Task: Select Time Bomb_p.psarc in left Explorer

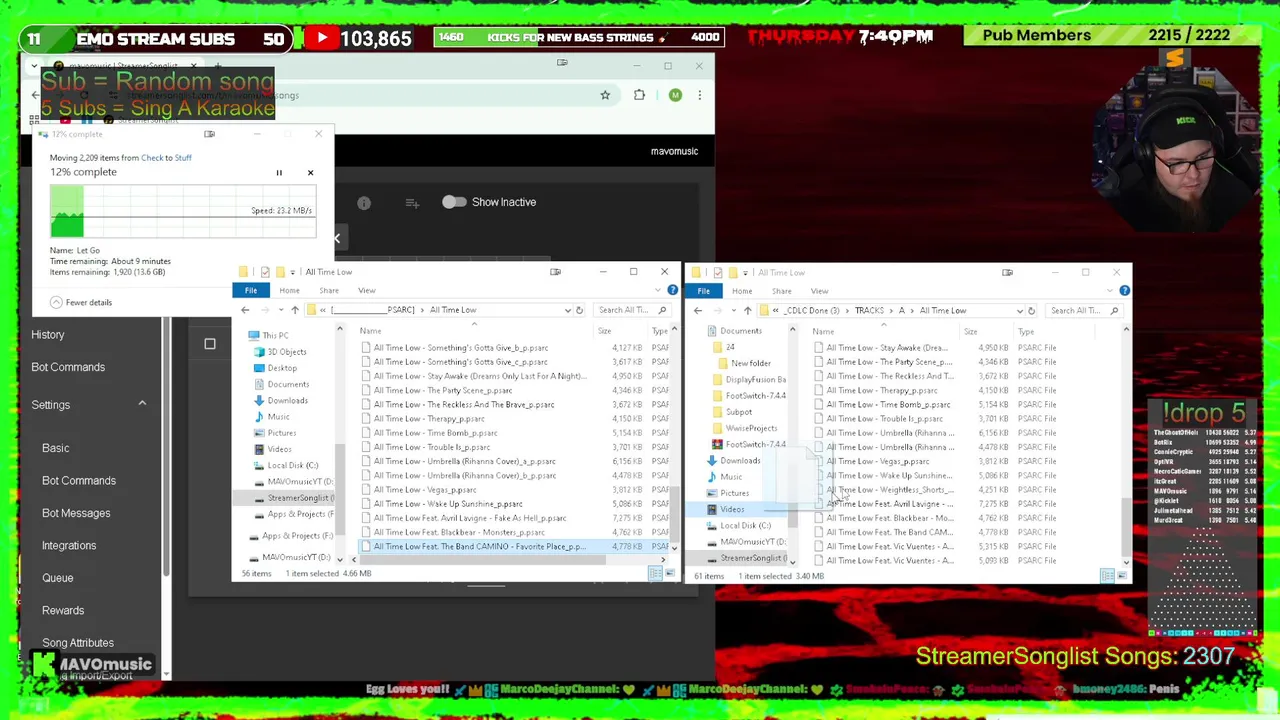Action: coord(435,433)
